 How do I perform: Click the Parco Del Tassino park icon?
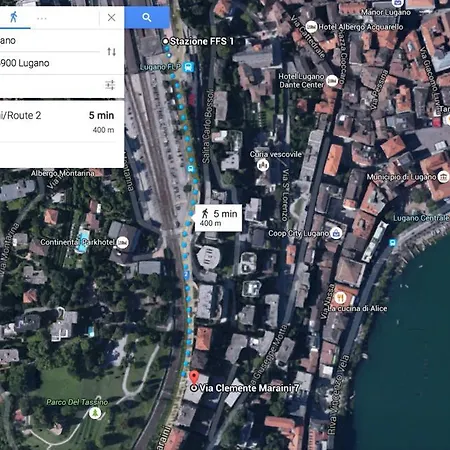click(x=95, y=413)
